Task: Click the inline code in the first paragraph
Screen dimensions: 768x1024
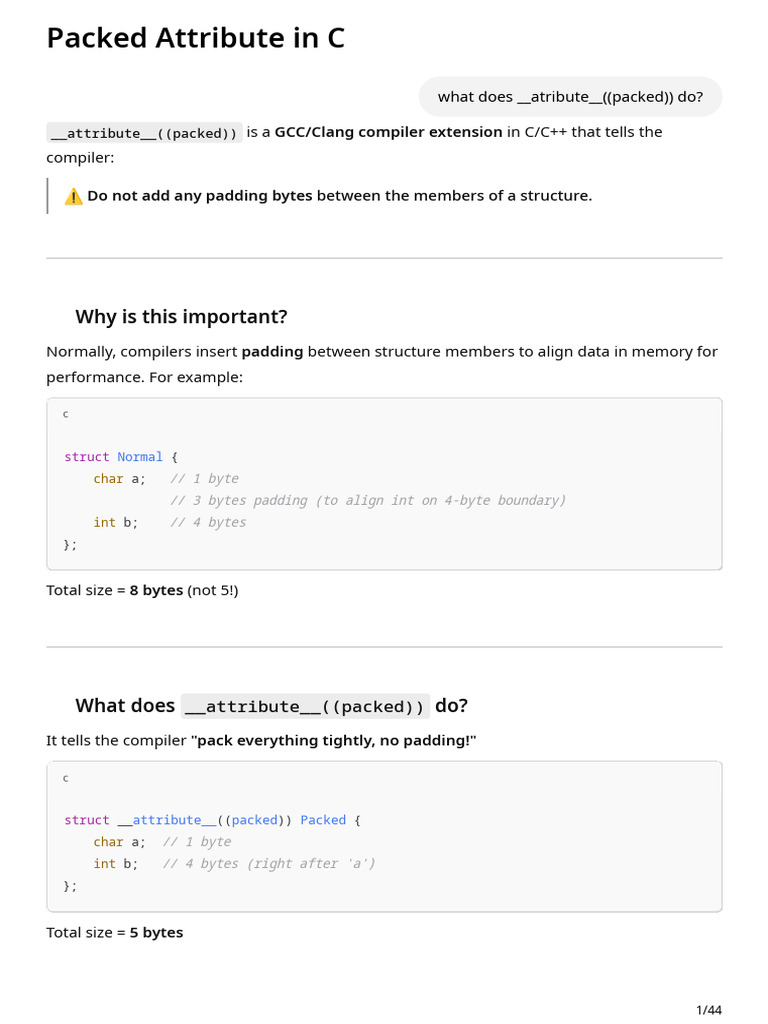Action: click(144, 133)
